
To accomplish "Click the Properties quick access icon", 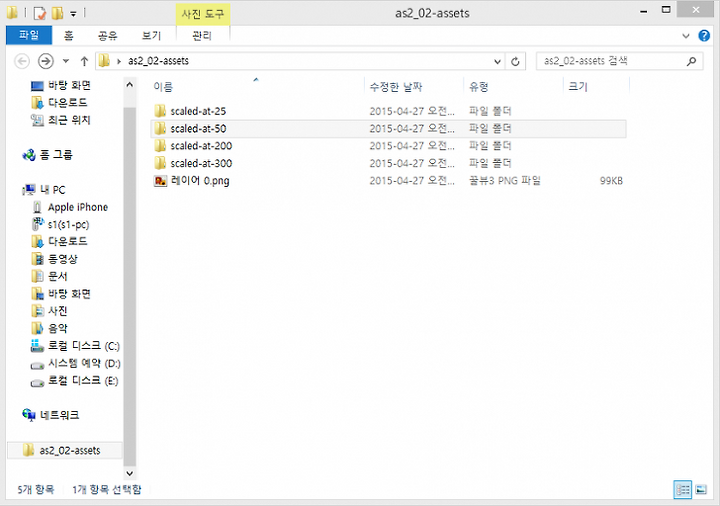I will pos(40,13).
